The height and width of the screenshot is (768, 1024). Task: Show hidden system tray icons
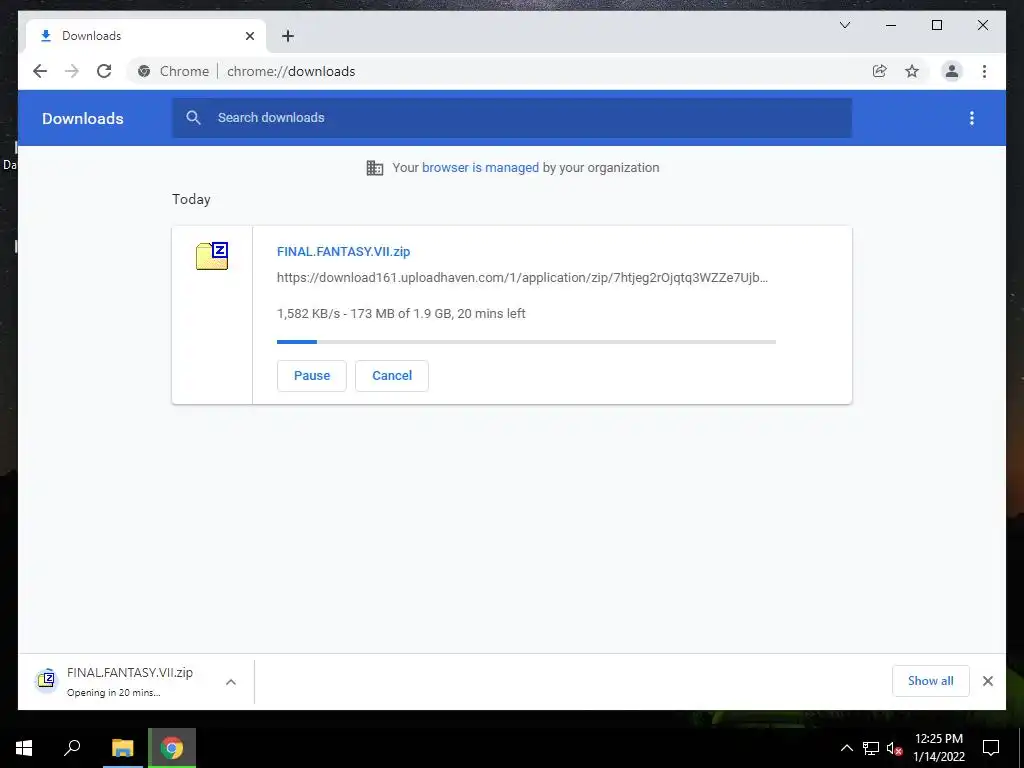pyautogui.click(x=846, y=748)
